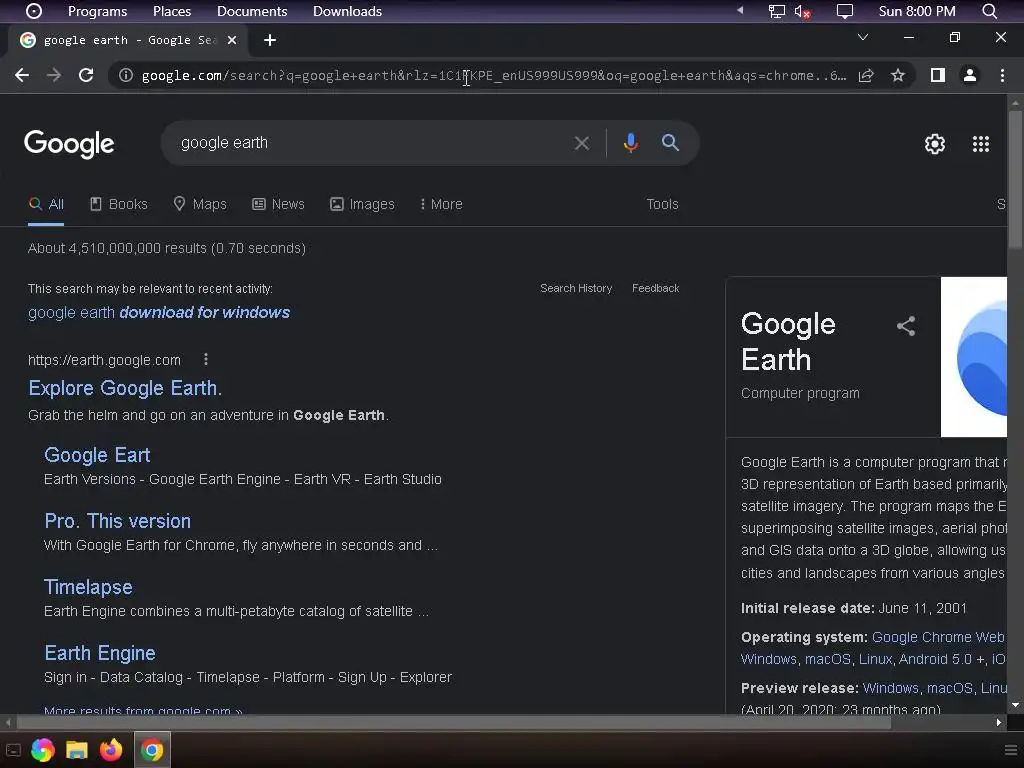Open the Downloads menu

[347, 11]
